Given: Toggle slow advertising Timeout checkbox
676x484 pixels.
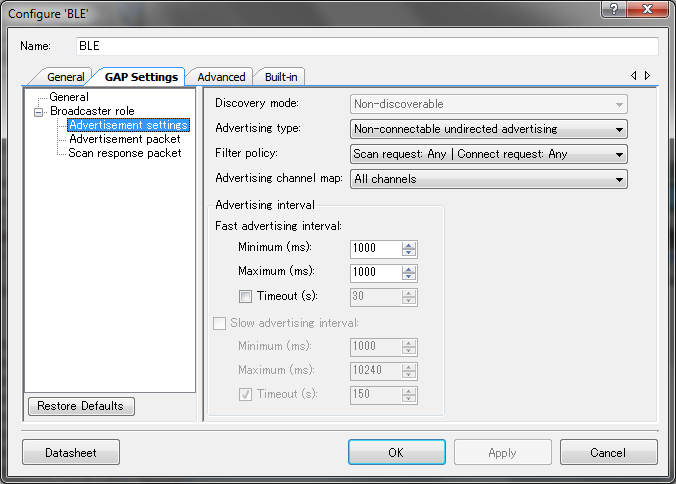Looking at the screenshot, I should coord(245,394).
